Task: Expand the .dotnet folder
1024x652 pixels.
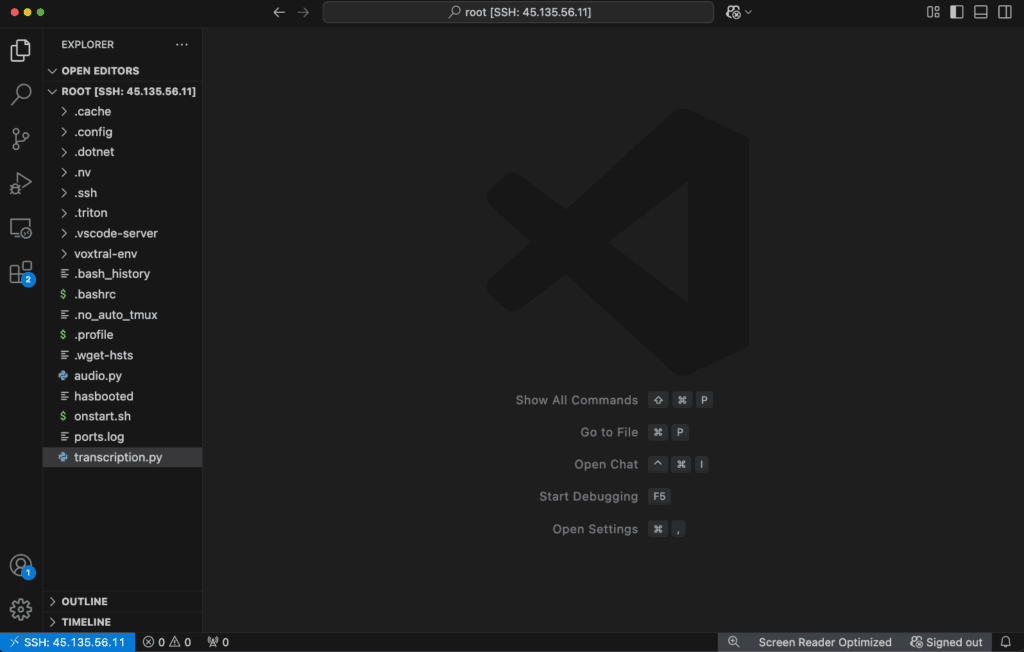Action: pos(122,152)
